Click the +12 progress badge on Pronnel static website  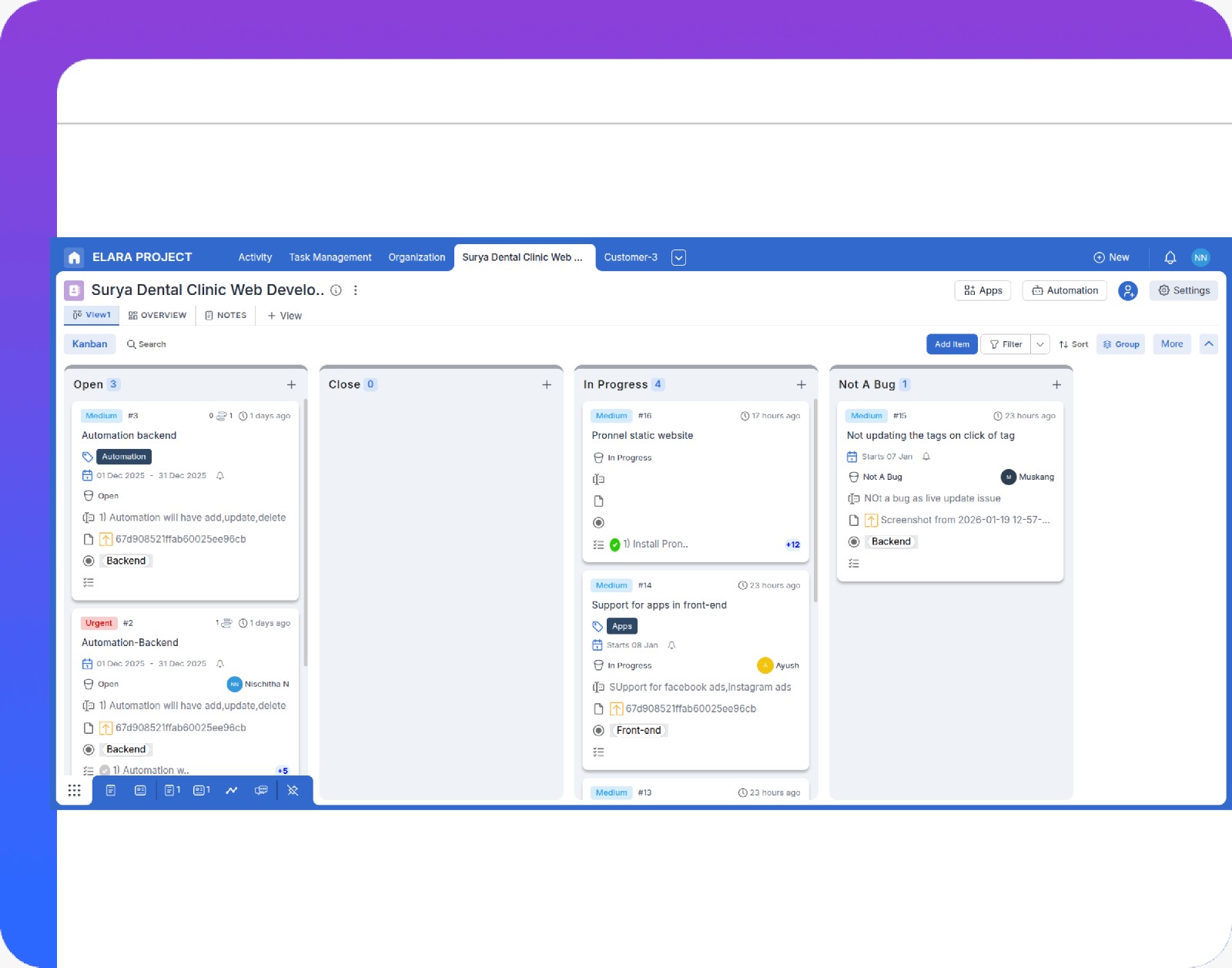(x=792, y=544)
